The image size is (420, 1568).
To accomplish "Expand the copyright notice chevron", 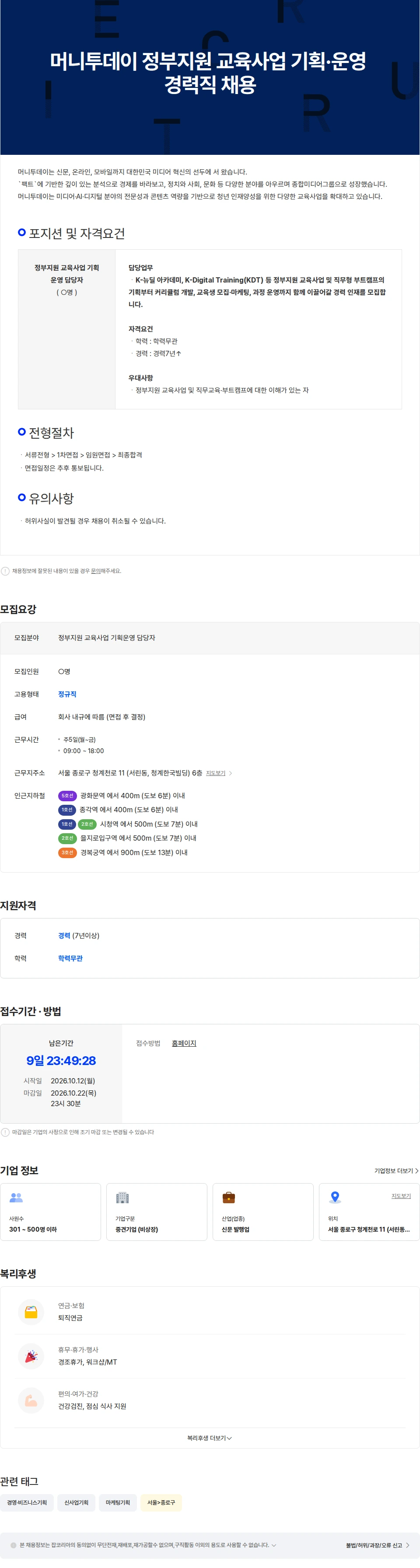I will [274, 1545].
